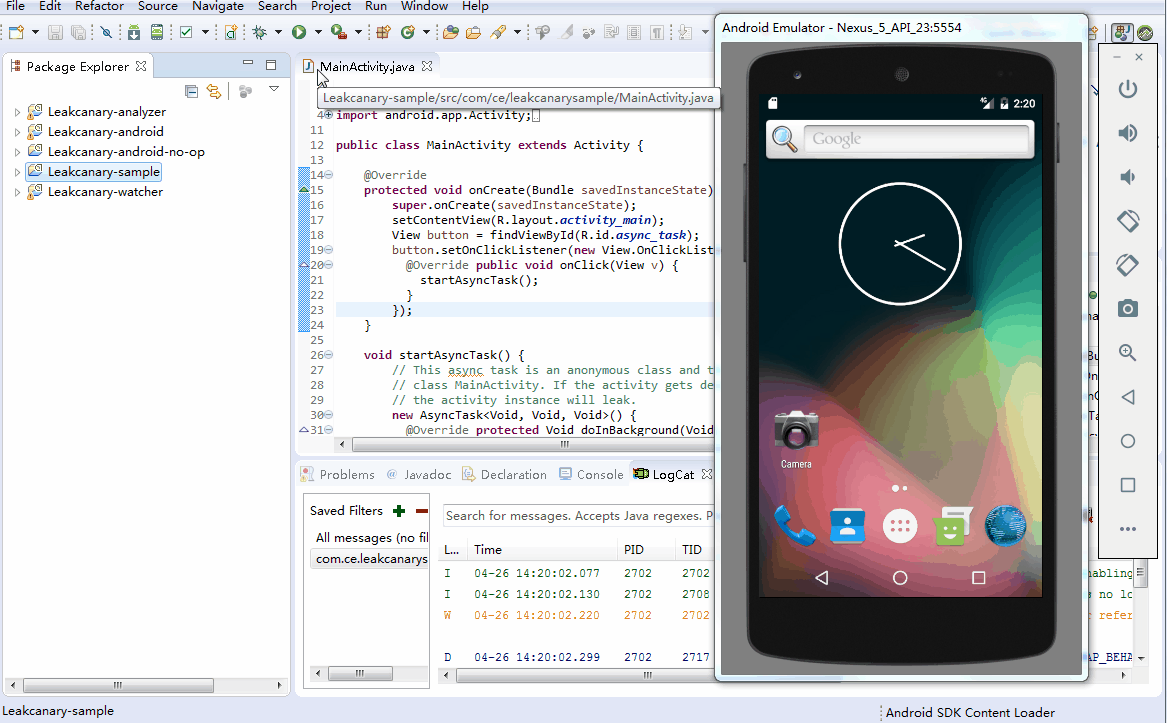Open the Contacts app on emulator dock
1167x723 pixels.
(847, 526)
